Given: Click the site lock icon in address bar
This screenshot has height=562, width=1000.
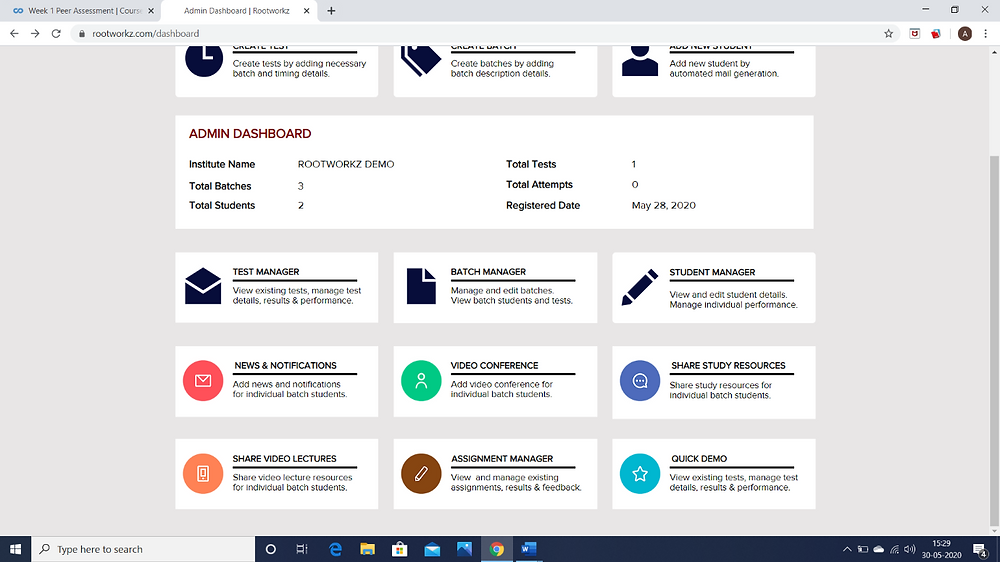Looking at the screenshot, I should point(82,33).
